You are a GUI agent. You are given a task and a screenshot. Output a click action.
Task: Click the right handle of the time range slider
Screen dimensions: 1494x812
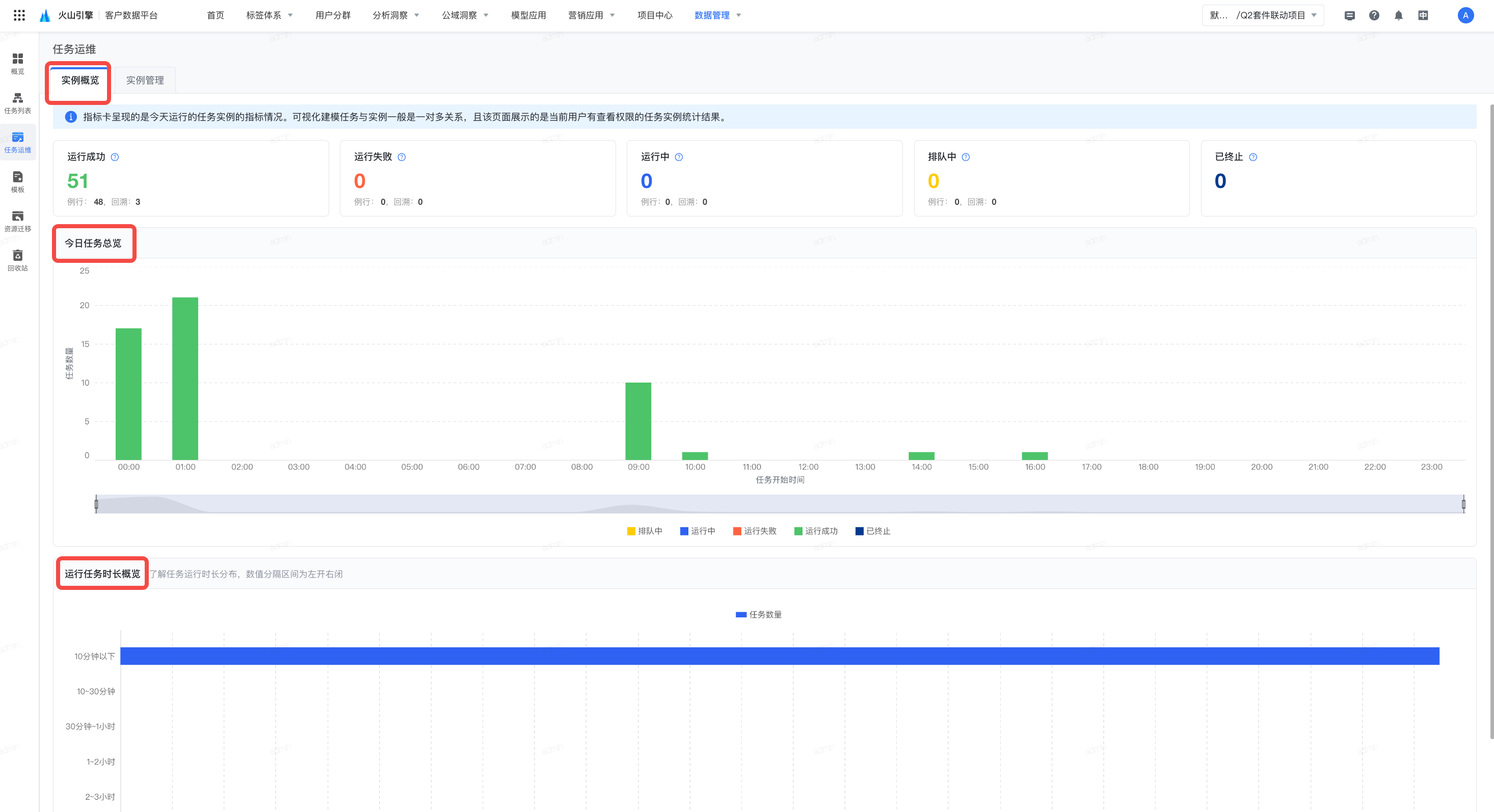(1463, 504)
